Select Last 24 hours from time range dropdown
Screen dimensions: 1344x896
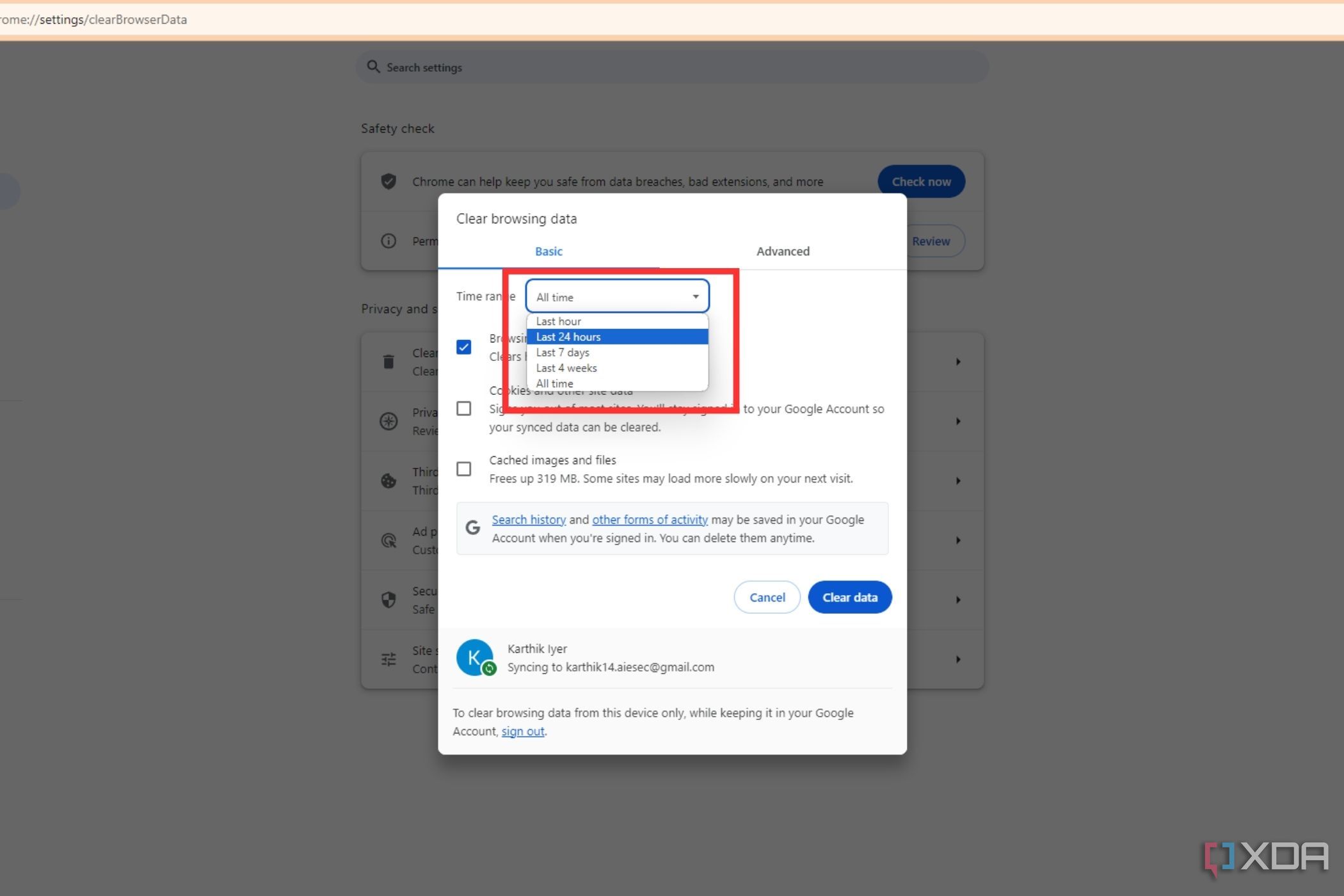coord(615,336)
